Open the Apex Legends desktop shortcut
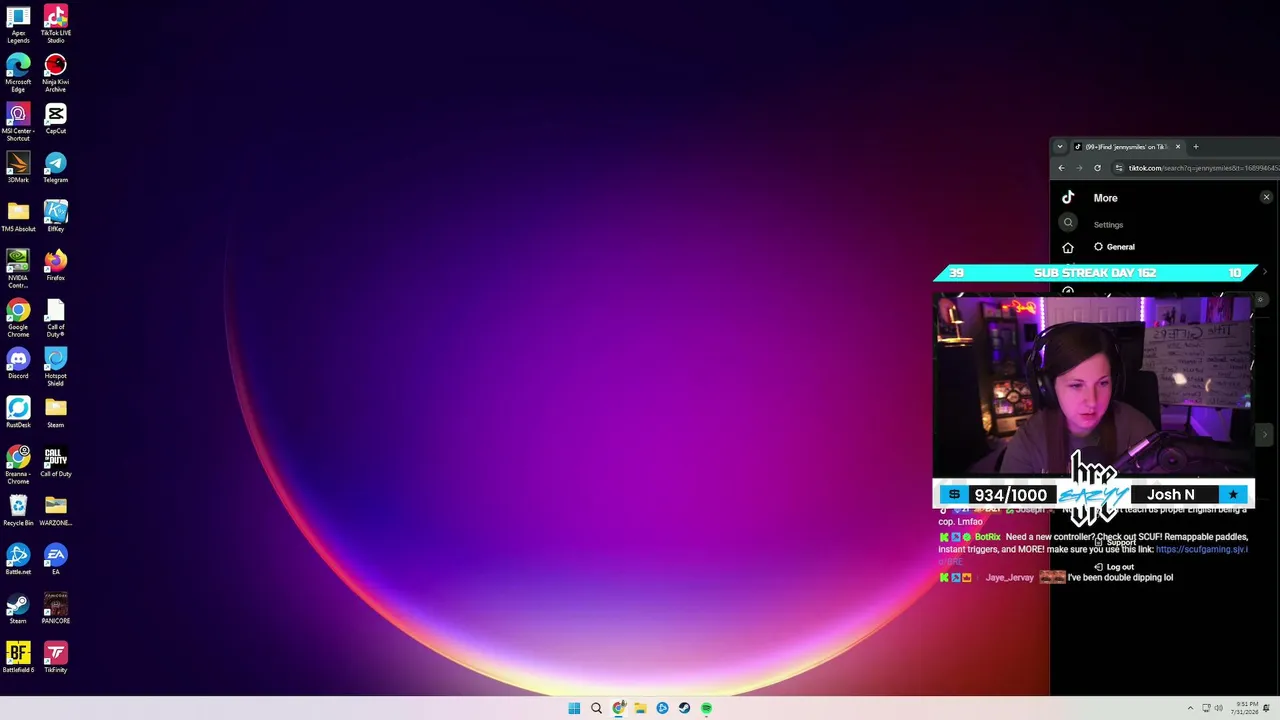Viewport: 1280px width, 720px height. pos(18,24)
